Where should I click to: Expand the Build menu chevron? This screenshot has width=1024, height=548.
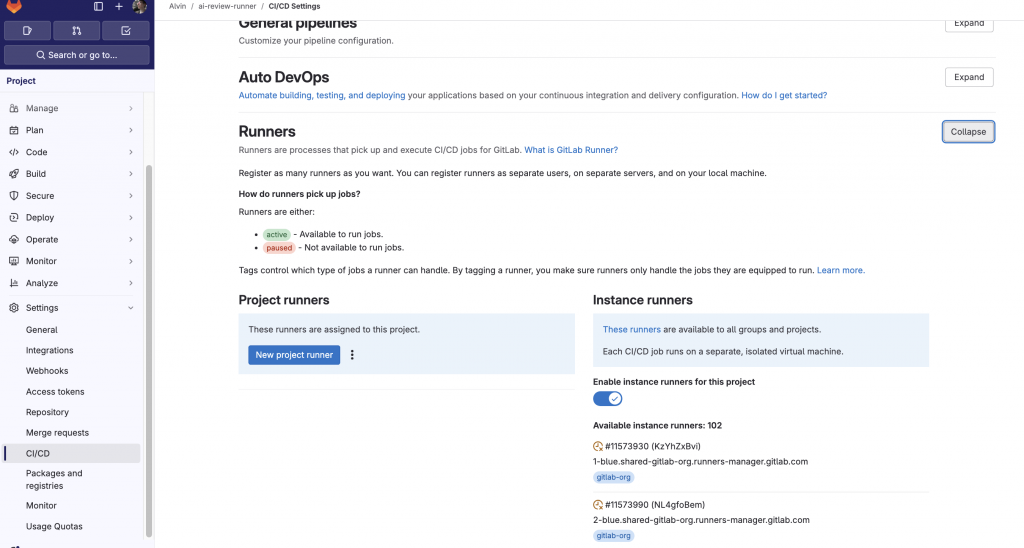[x=131, y=174]
